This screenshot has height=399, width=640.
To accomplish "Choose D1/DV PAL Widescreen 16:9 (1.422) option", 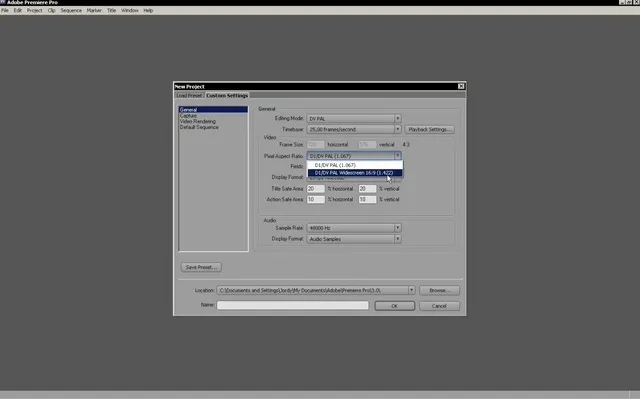I will [x=355, y=173].
